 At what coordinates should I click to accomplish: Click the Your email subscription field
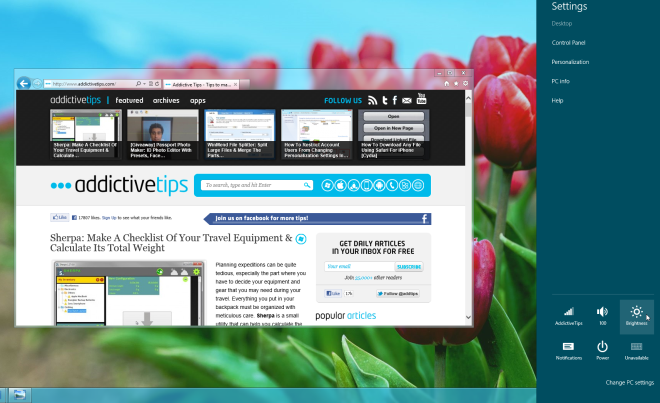(x=359, y=267)
